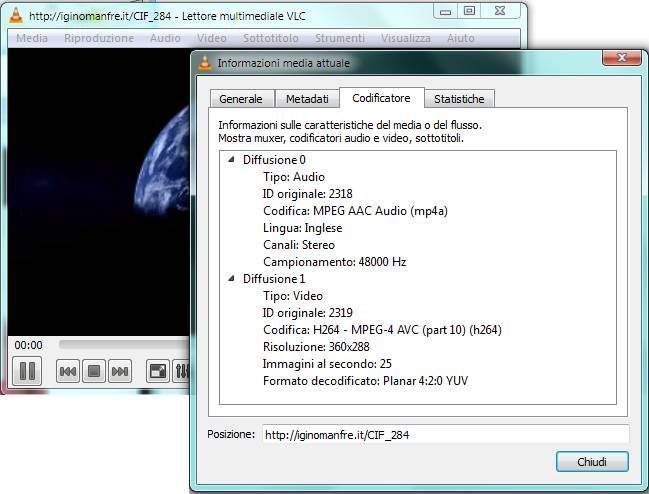Image resolution: width=649 pixels, height=494 pixels.
Task: Click the cone icon in media info dialog
Action: pyautogui.click(x=205, y=62)
